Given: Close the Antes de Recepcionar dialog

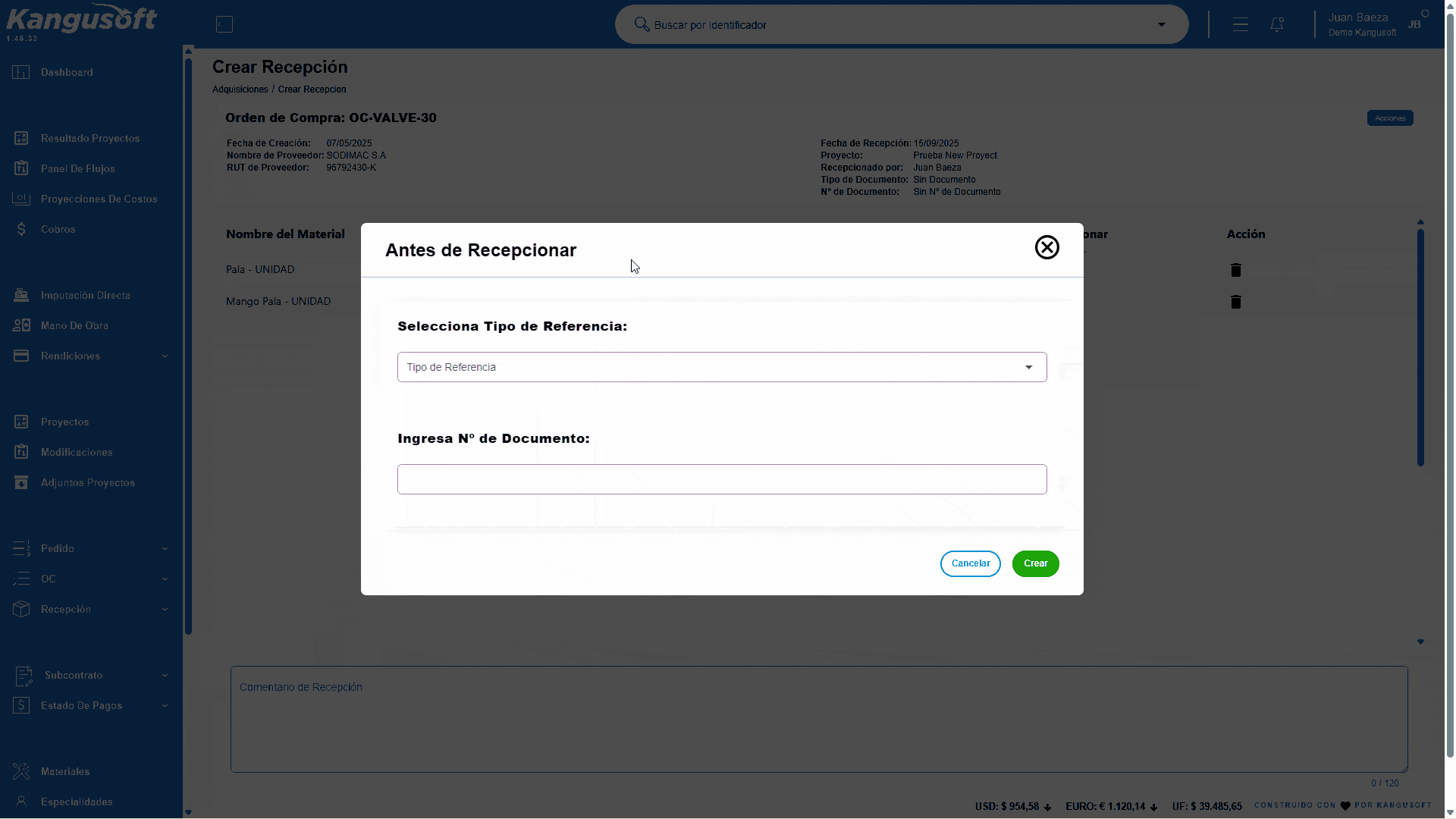Looking at the screenshot, I should (x=1047, y=247).
